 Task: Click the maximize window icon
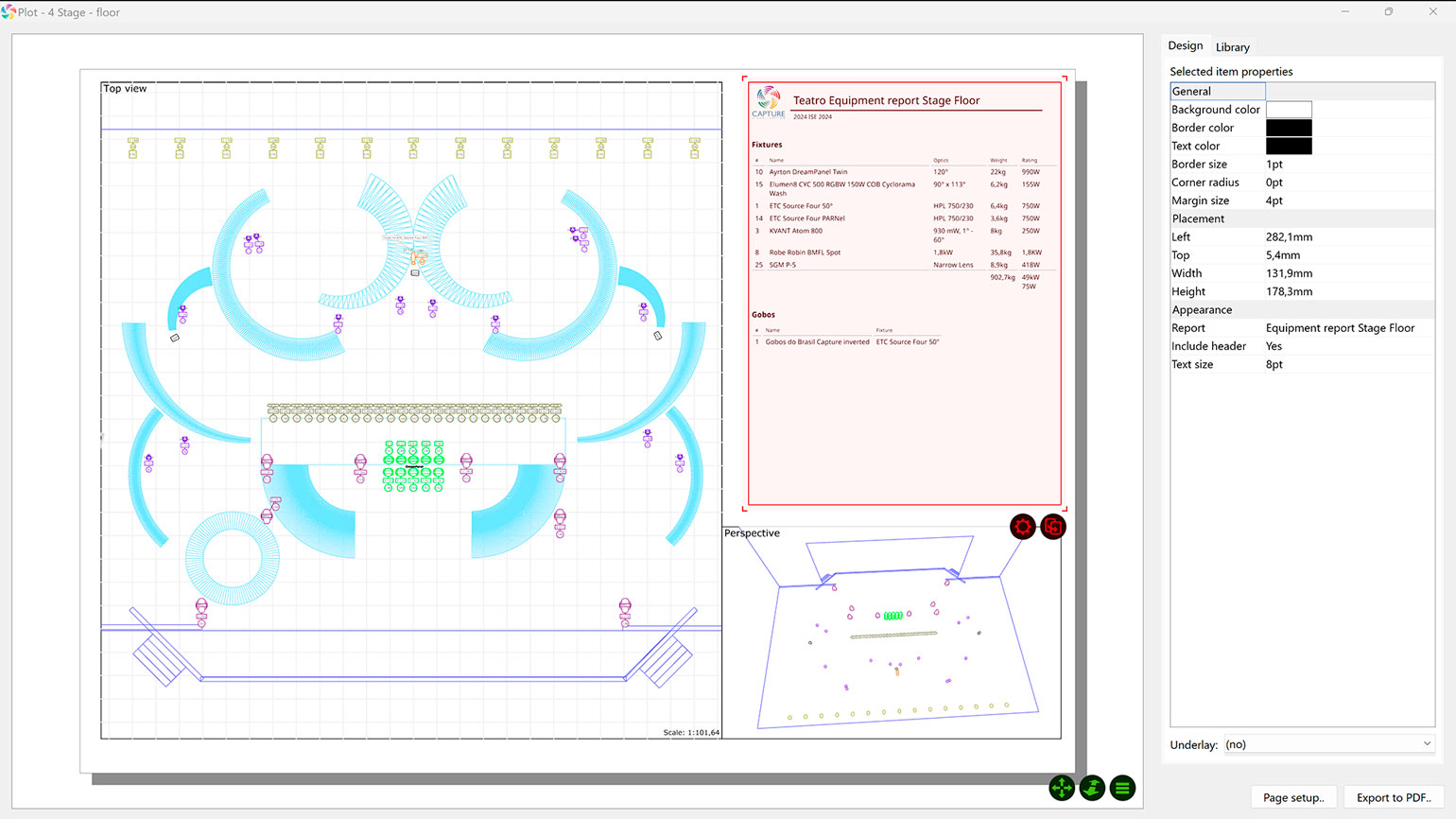[1389, 12]
